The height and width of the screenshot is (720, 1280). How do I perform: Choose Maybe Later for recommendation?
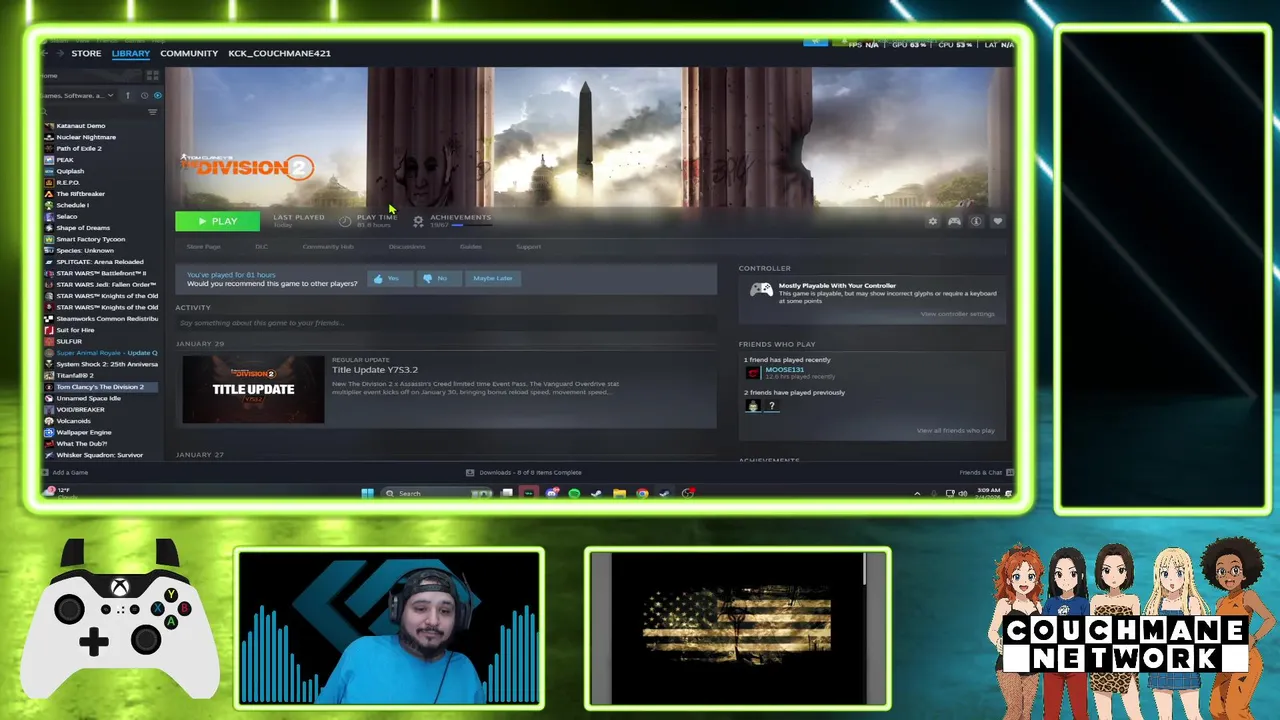(x=493, y=278)
